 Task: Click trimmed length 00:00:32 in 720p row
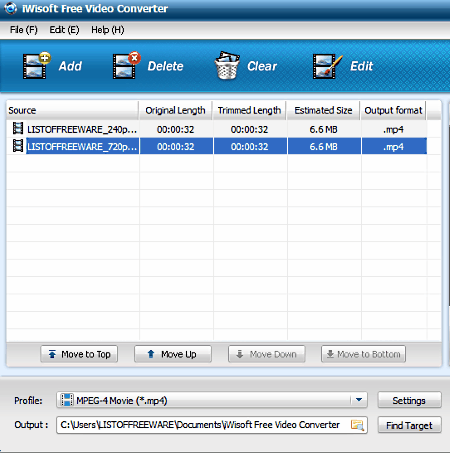click(249, 147)
